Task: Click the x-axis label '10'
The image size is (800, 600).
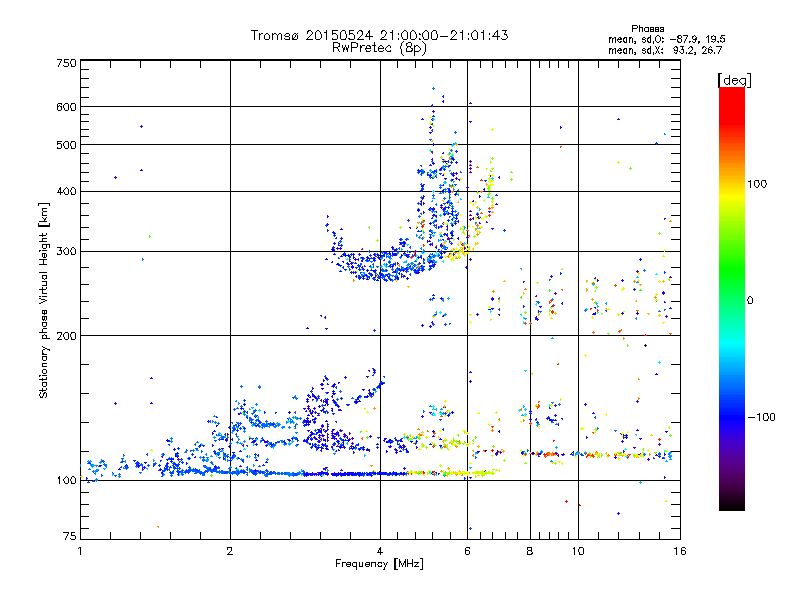Action: 578,551
